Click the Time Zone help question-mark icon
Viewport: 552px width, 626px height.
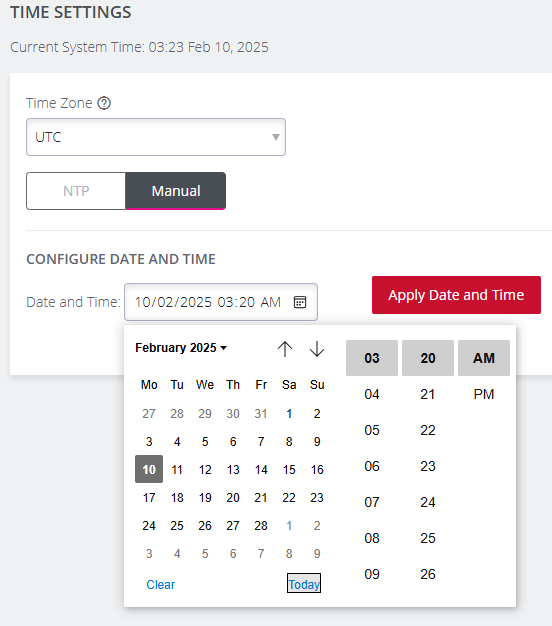click(x=104, y=103)
